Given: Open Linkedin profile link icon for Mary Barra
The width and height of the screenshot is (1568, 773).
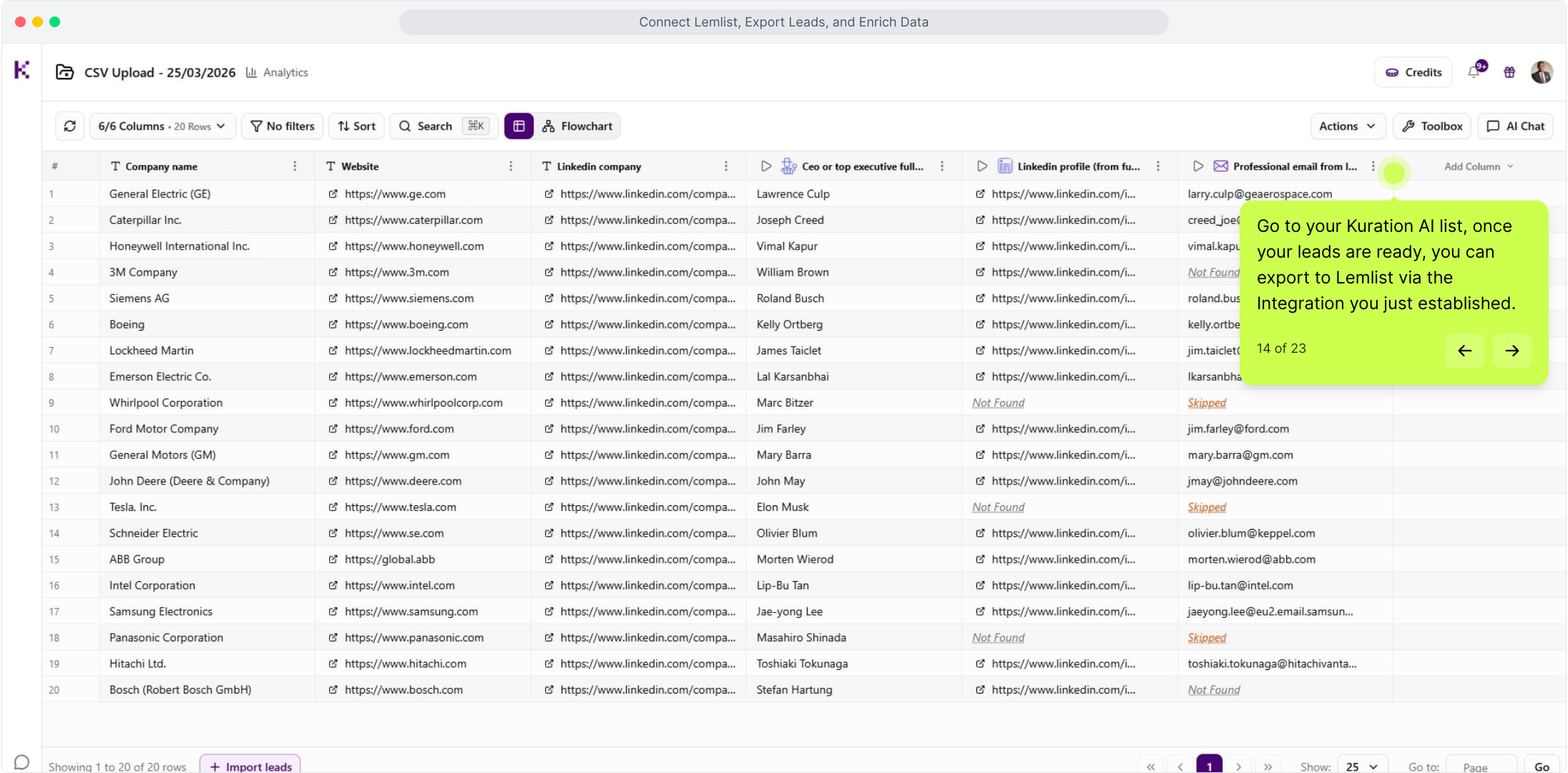Looking at the screenshot, I should coord(980,455).
